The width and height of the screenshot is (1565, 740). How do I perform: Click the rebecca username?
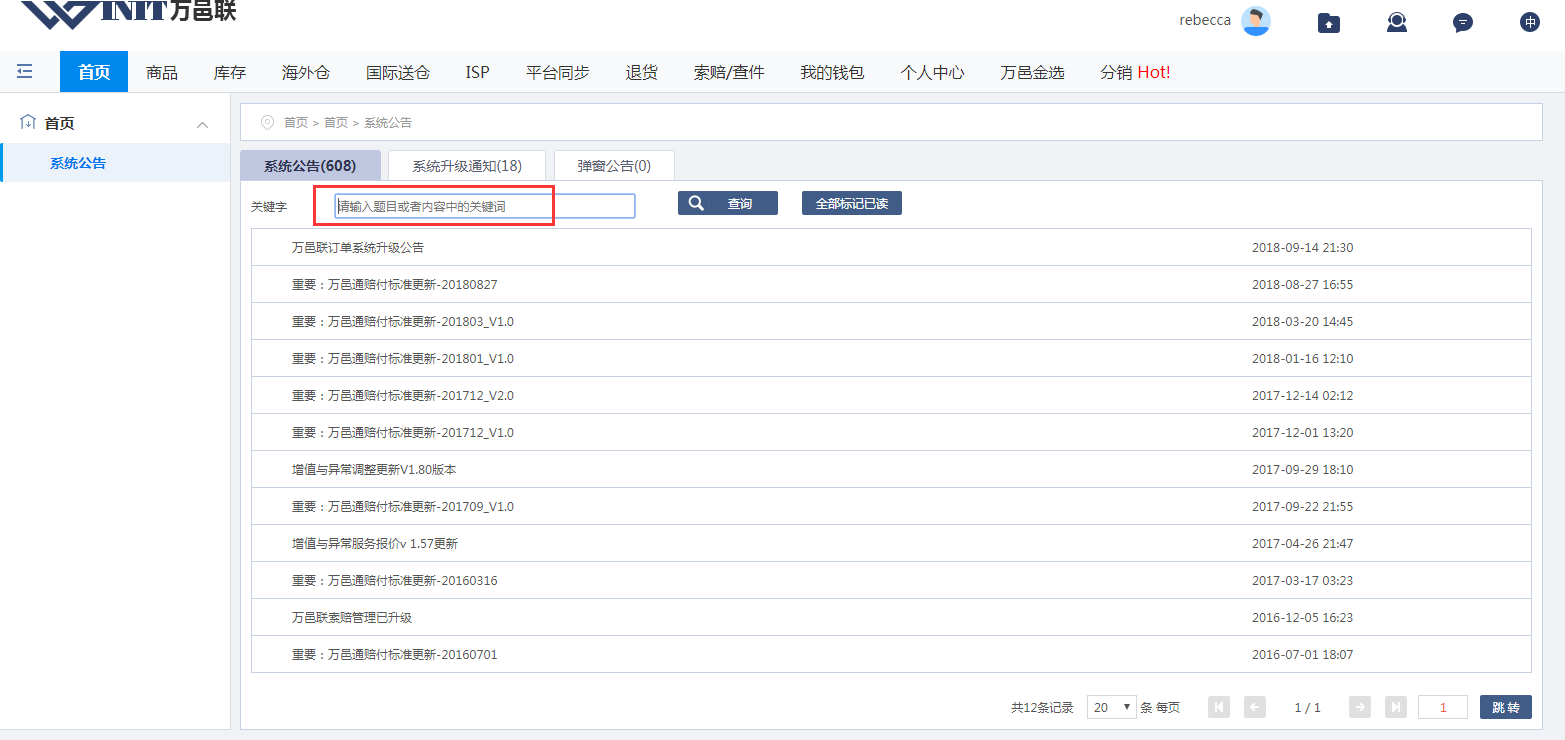point(1205,20)
